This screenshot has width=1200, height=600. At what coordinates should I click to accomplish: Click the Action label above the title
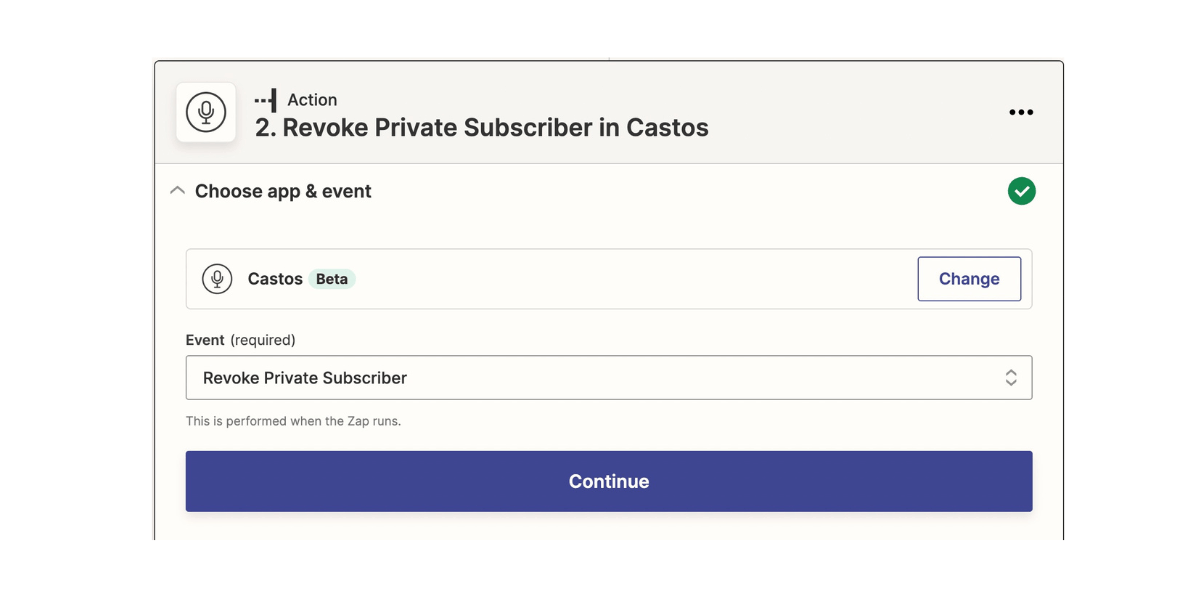(x=312, y=100)
